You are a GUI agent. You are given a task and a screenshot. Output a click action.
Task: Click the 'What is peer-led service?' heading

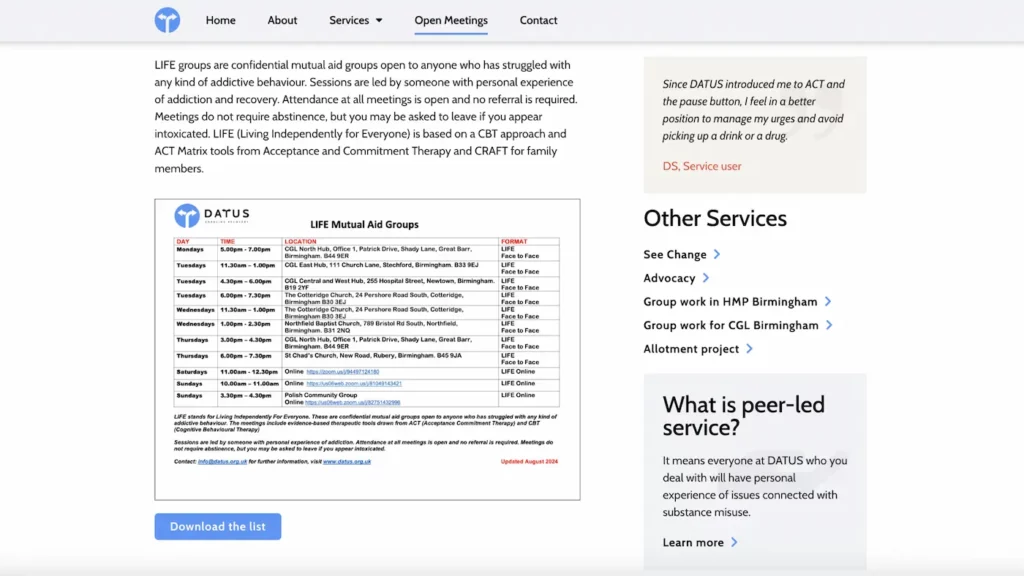pos(744,416)
